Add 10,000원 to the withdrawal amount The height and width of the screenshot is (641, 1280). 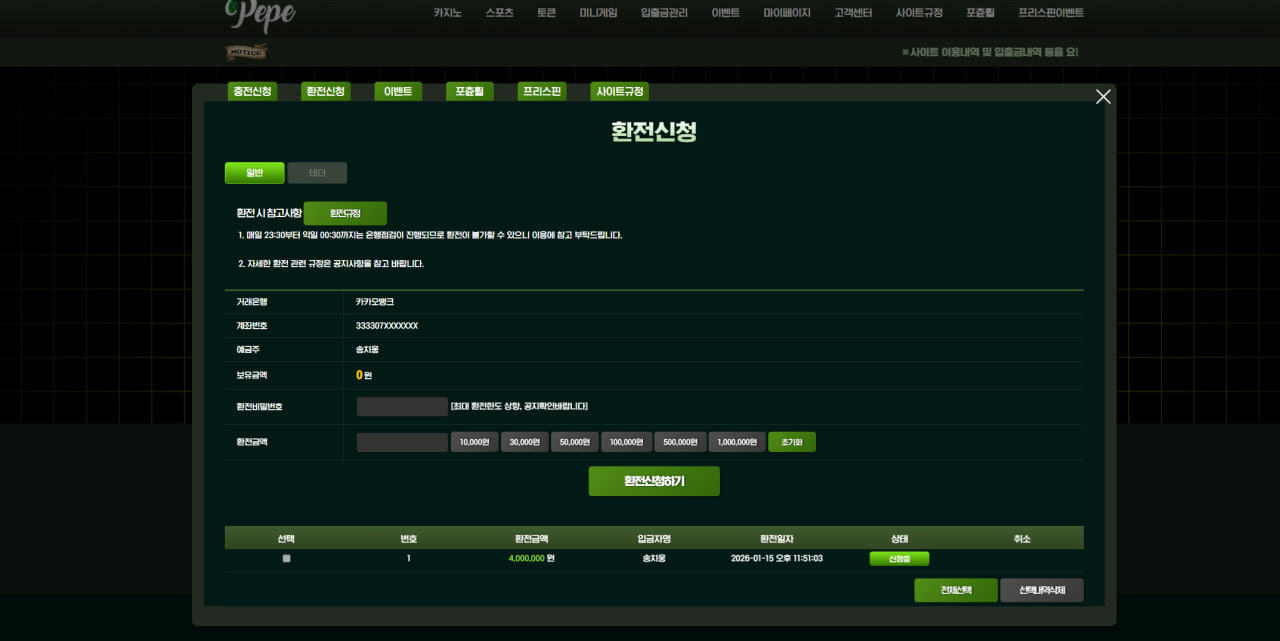[x=474, y=442]
